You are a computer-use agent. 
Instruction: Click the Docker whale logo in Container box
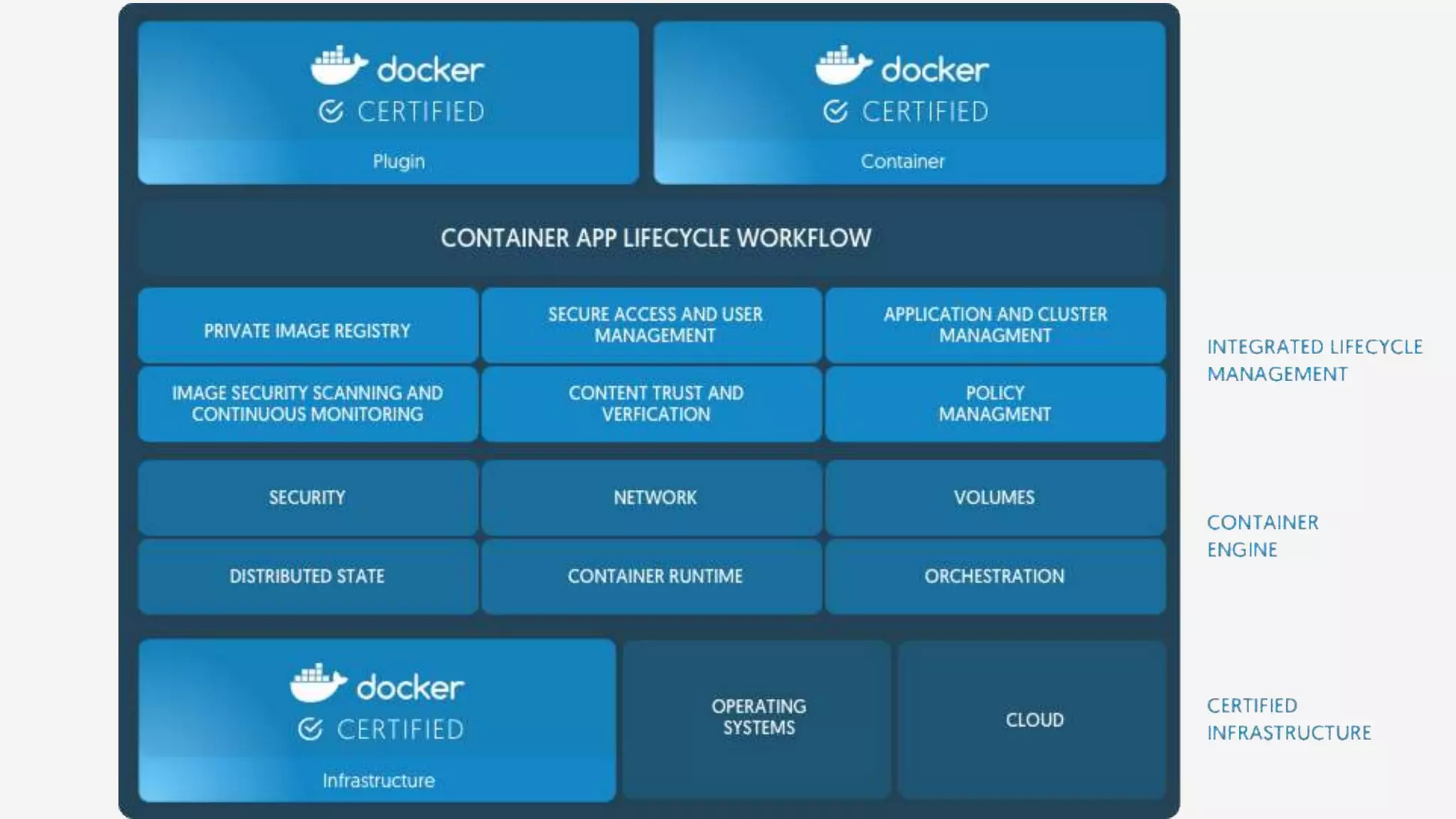pos(843,65)
